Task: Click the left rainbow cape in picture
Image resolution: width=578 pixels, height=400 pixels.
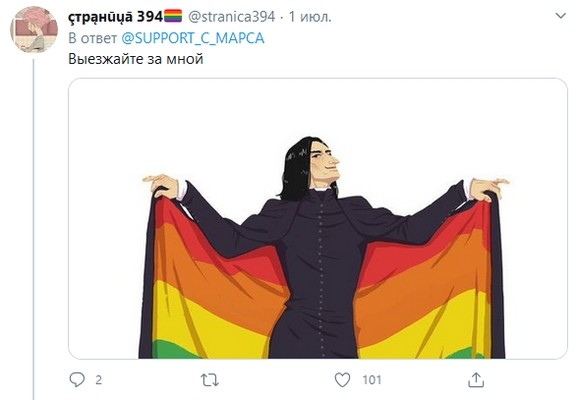Action: [x=213, y=280]
